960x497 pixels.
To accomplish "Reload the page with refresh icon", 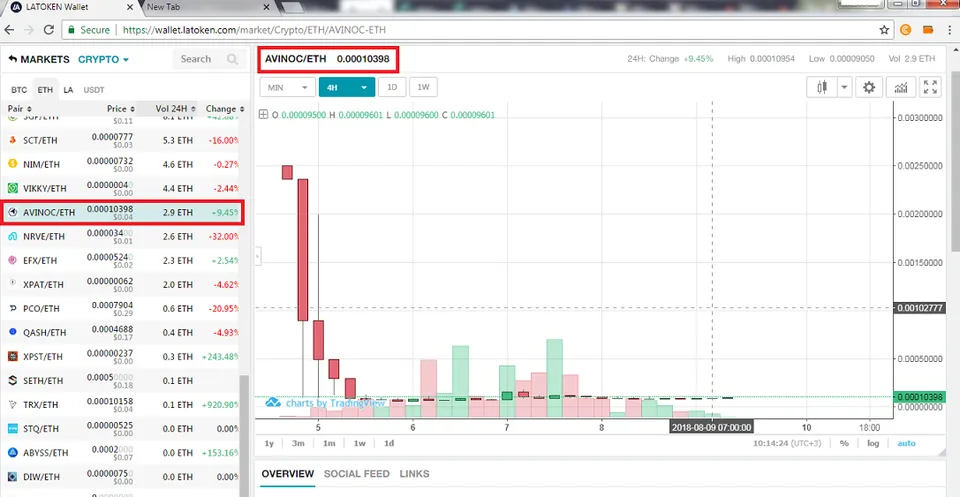I will coord(48,29).
